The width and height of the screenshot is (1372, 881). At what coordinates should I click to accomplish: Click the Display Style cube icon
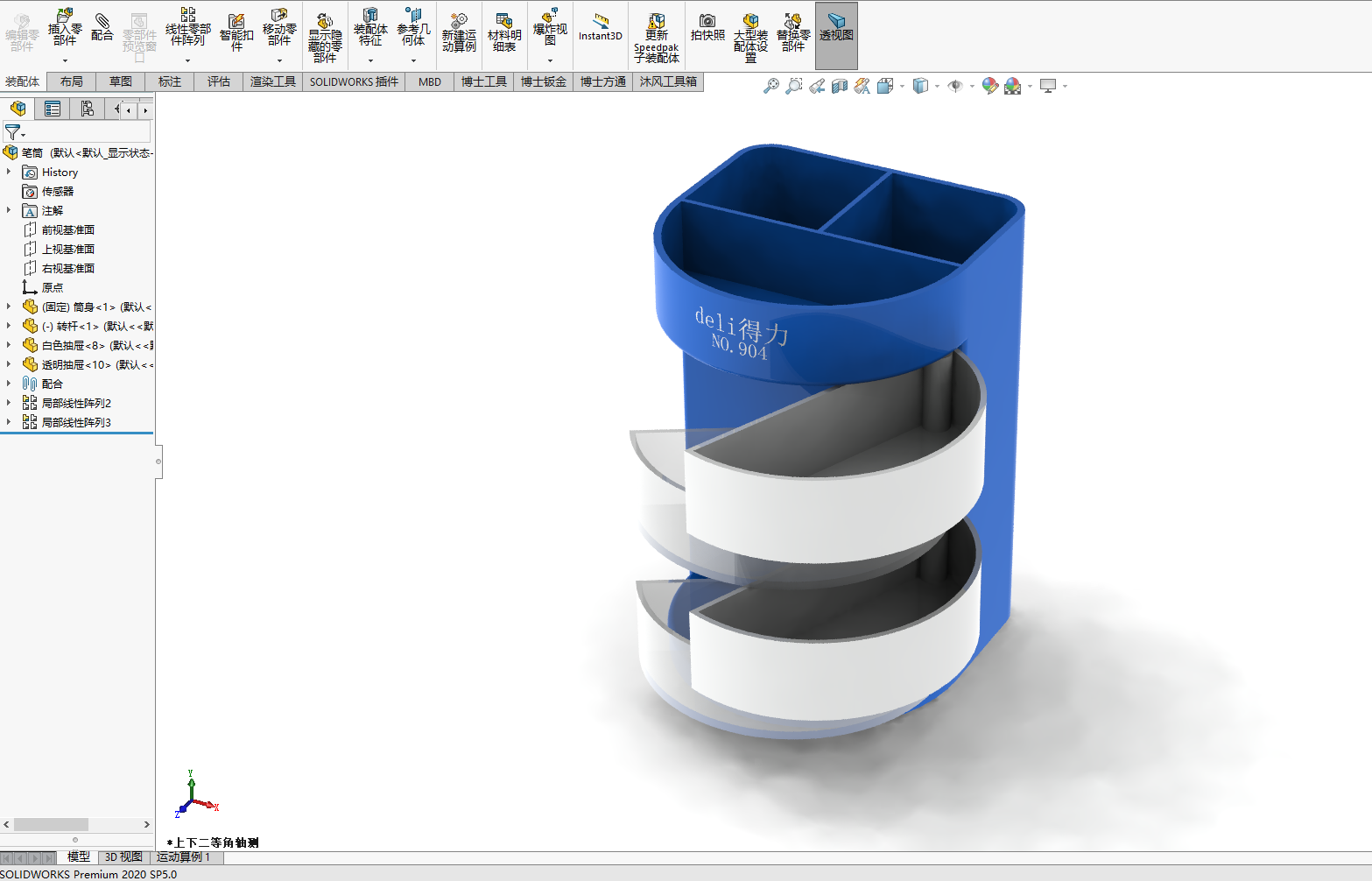pos(920,86)
